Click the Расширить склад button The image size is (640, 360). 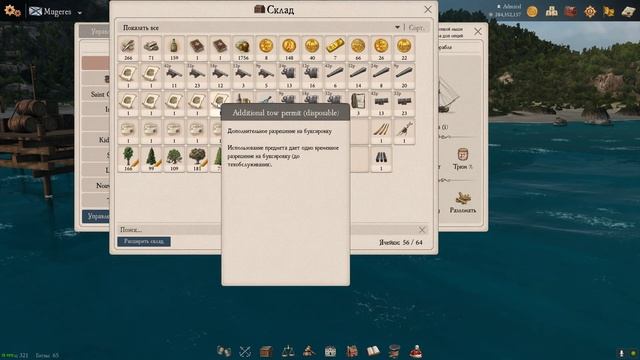click(144, 242)
